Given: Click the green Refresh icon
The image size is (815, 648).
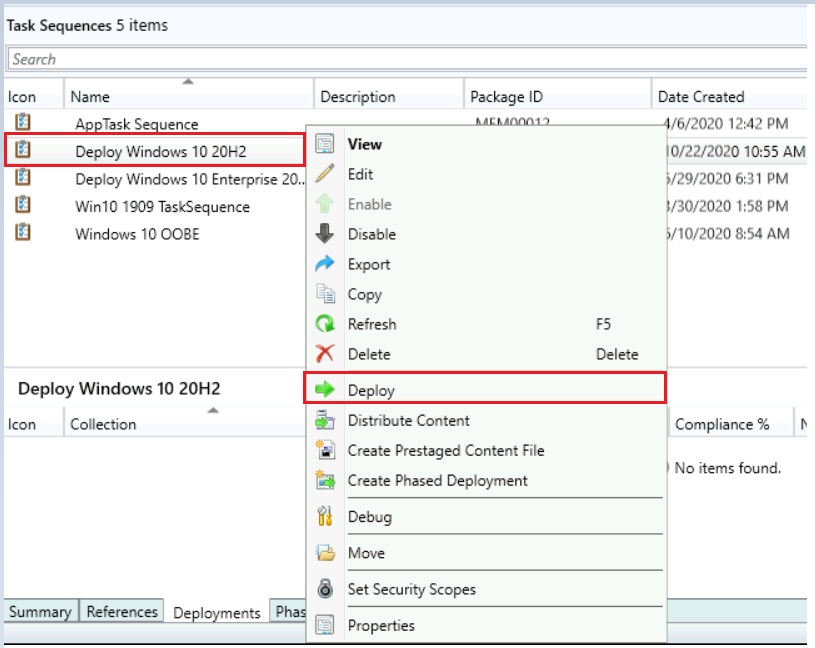Looking at the screenshot, I should [325, 324].
